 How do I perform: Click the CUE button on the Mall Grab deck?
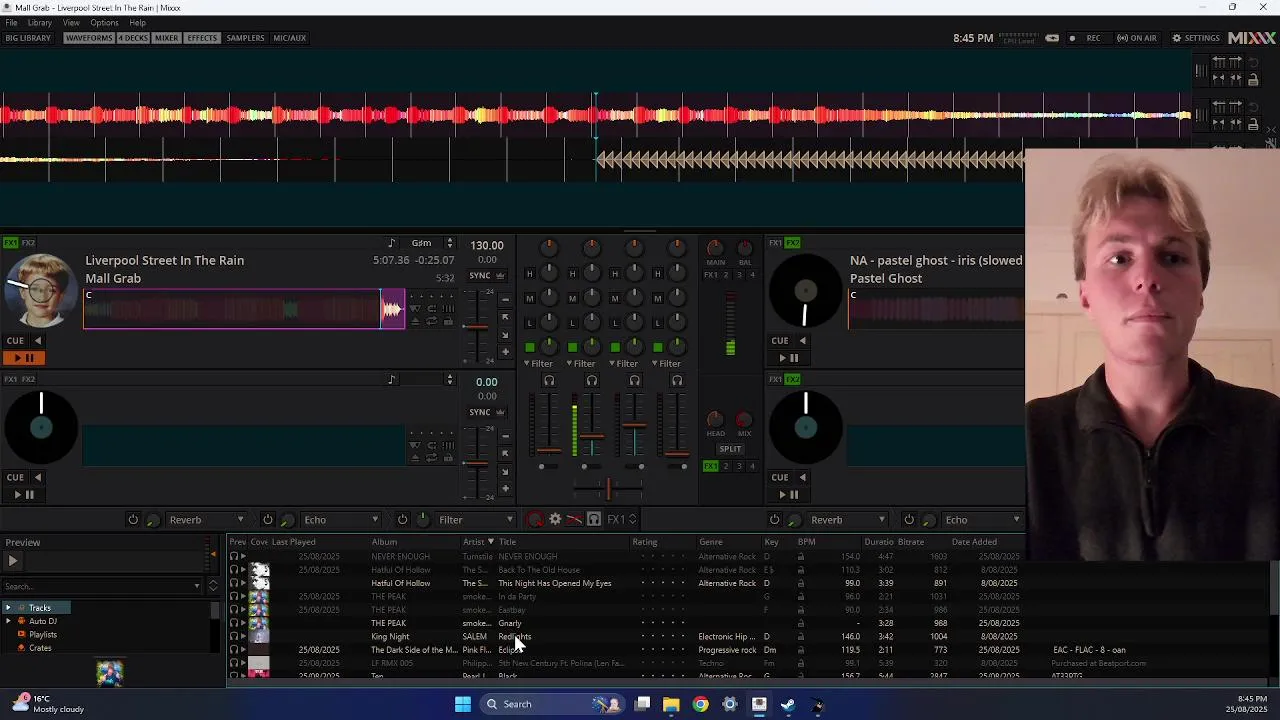[16, 340]
